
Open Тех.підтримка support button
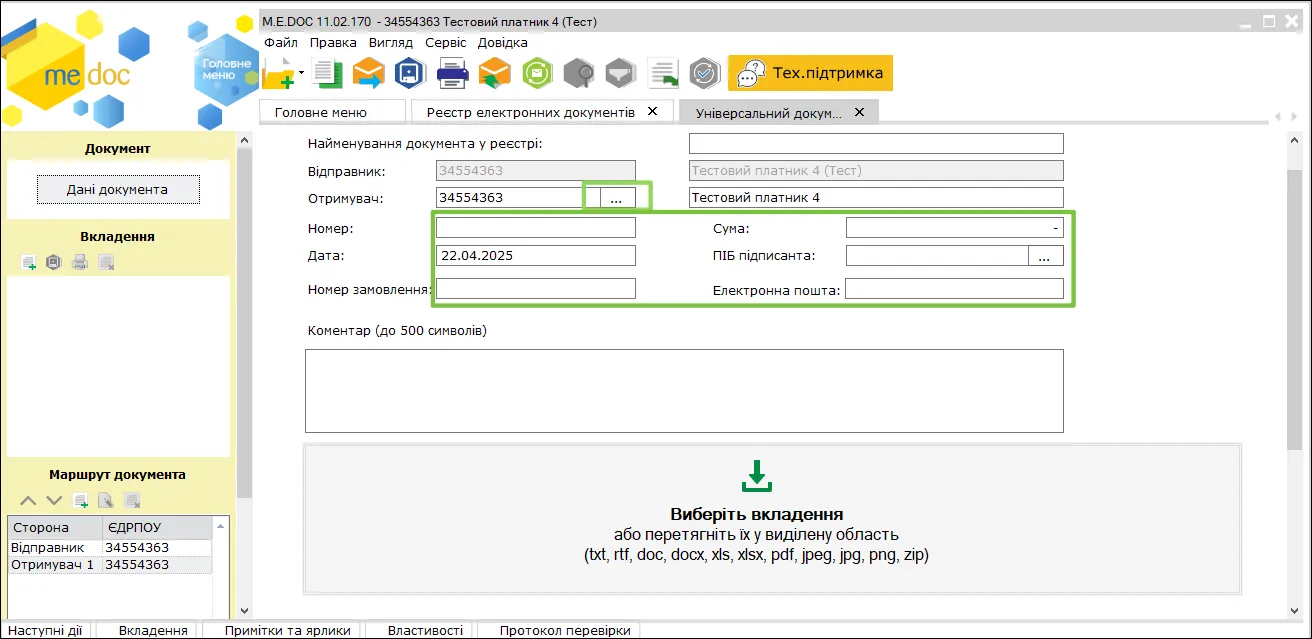pos(810,73)
